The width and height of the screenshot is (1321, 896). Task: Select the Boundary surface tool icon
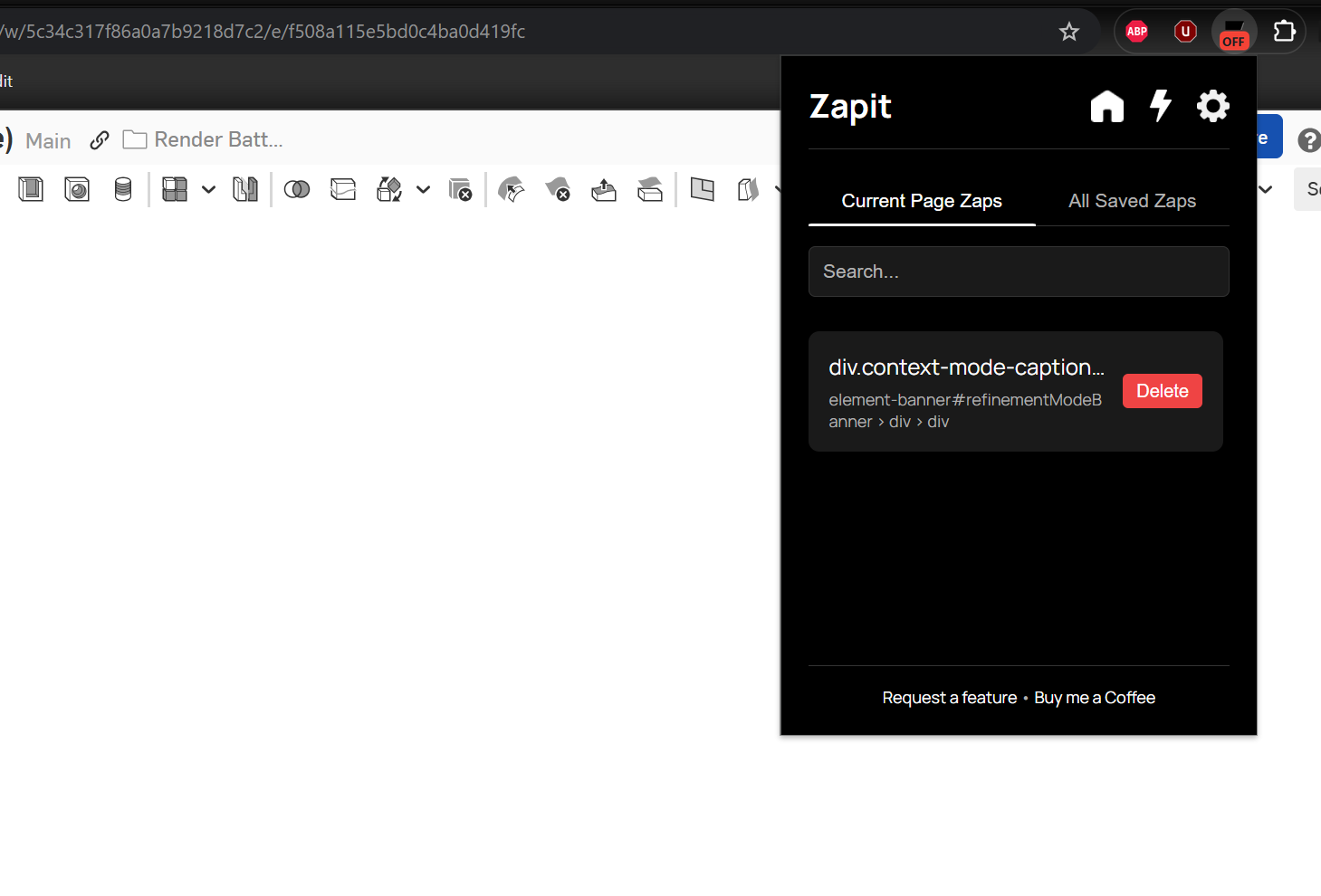coord(748,189)
